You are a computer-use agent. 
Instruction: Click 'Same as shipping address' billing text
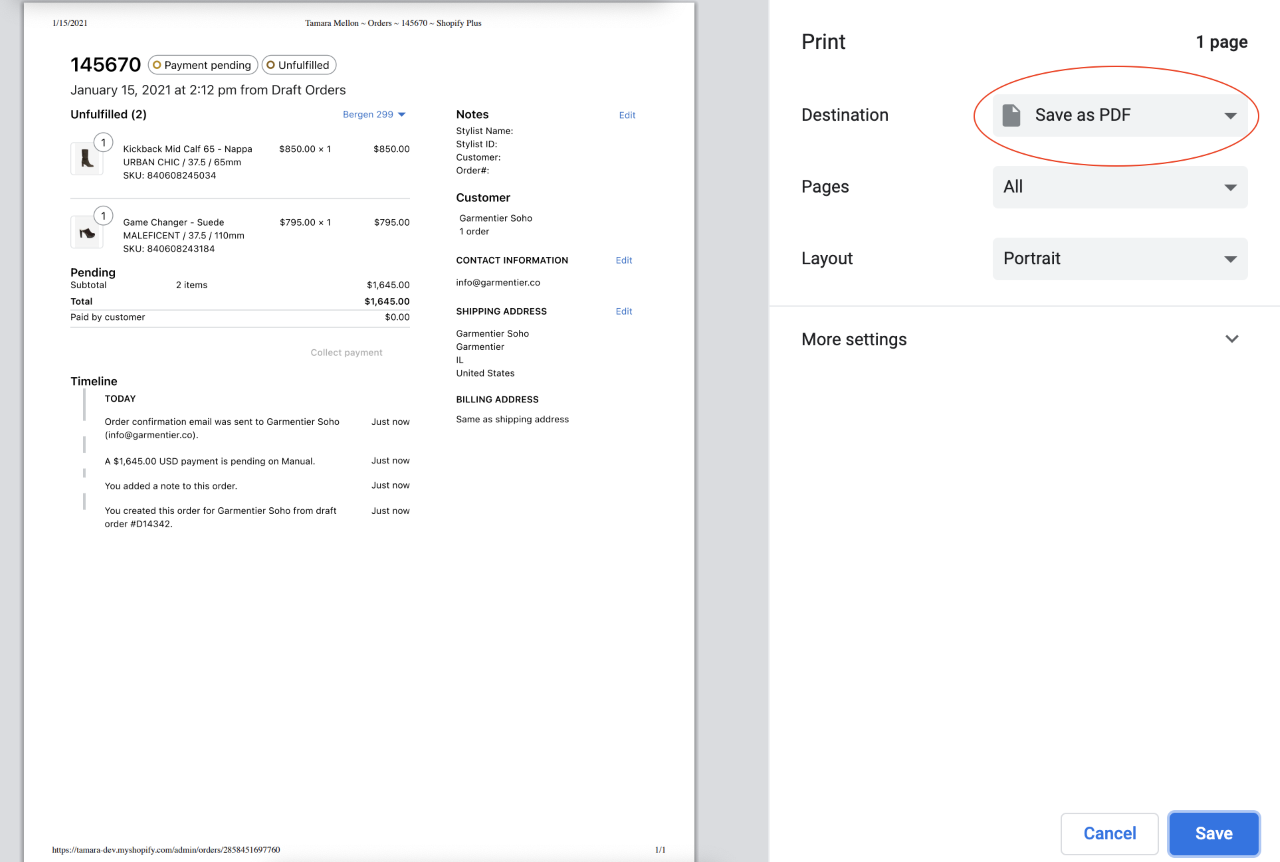pyautogui.click(x=512, y=419)
